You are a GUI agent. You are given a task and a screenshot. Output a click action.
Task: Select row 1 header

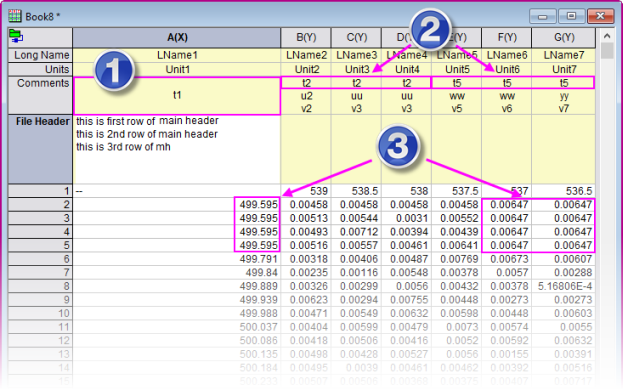pyautogui.click(x=40, y=191)
